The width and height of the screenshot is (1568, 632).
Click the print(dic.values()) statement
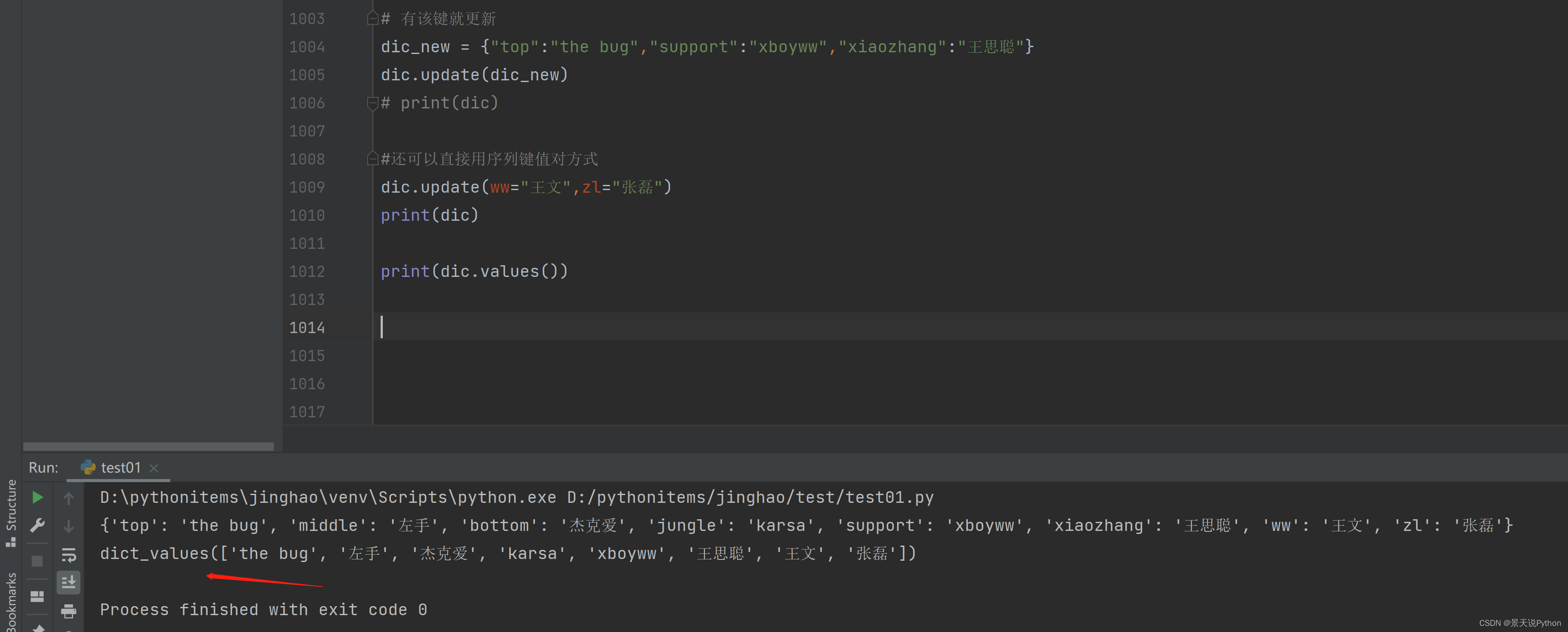click(x=474, y=271)
